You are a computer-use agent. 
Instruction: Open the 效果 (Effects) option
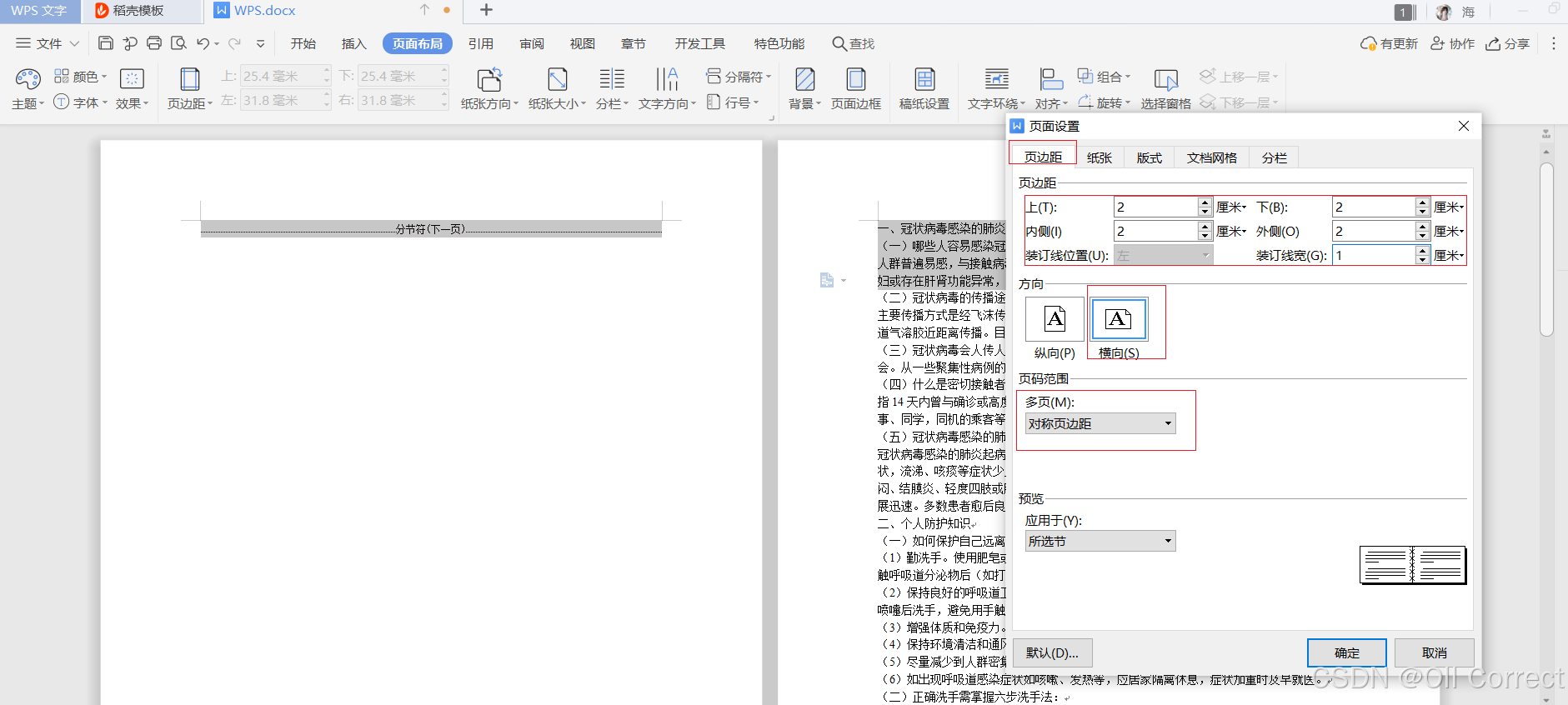pos(132,88)
